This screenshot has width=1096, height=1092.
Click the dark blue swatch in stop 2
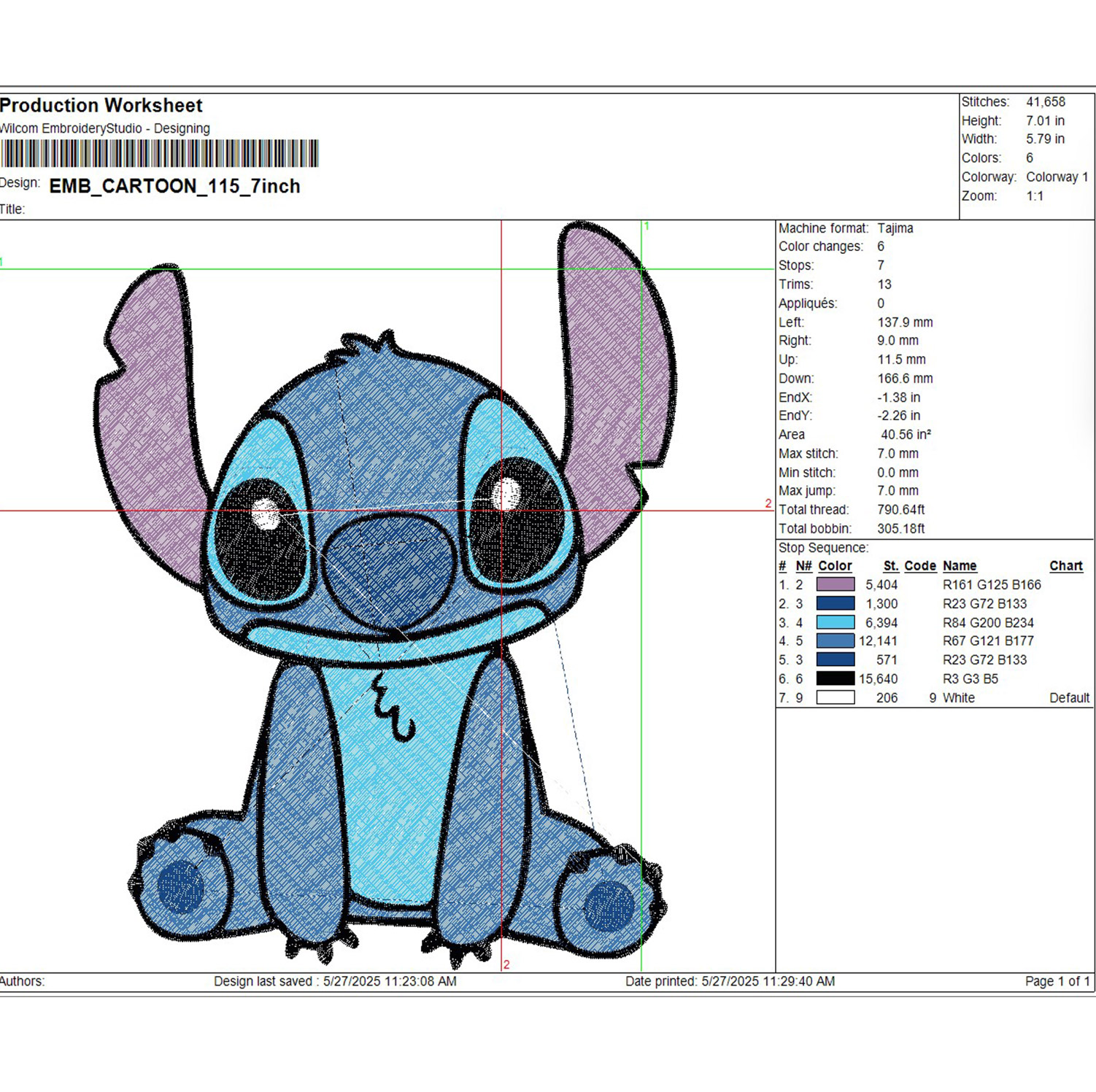point(835,603)
